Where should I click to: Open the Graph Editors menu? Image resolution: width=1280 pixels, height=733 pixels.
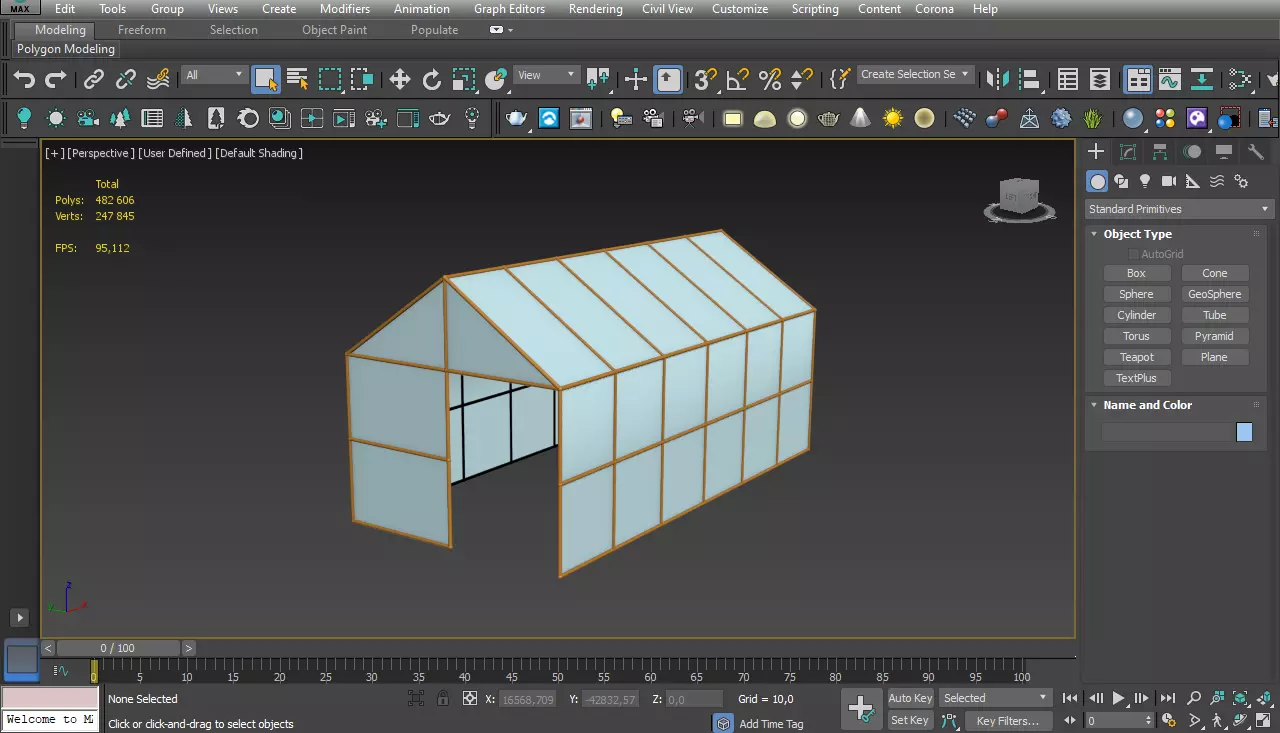(x=509, y=9)
